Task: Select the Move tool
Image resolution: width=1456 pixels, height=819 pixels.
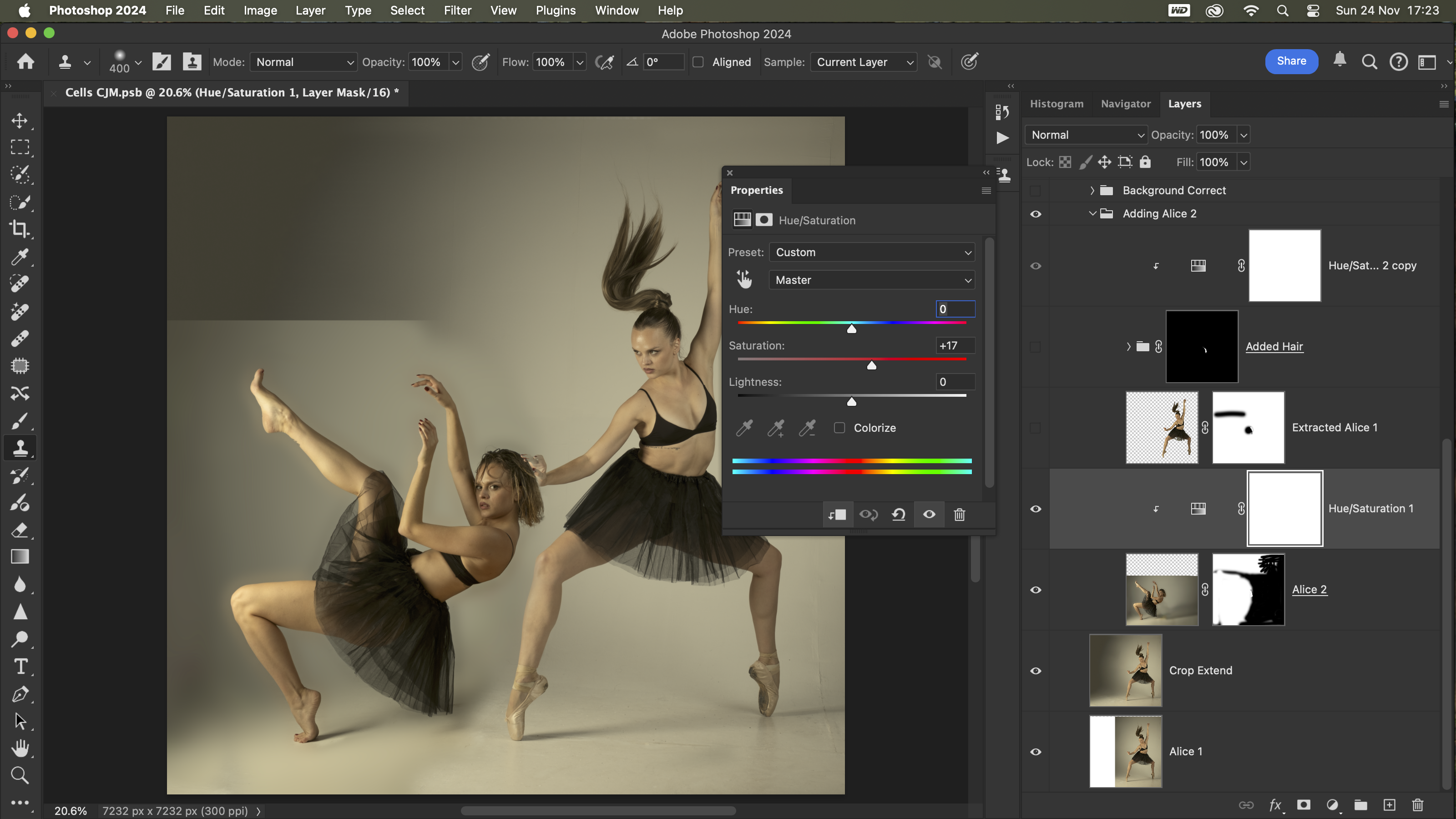Action: coord(20,121)
